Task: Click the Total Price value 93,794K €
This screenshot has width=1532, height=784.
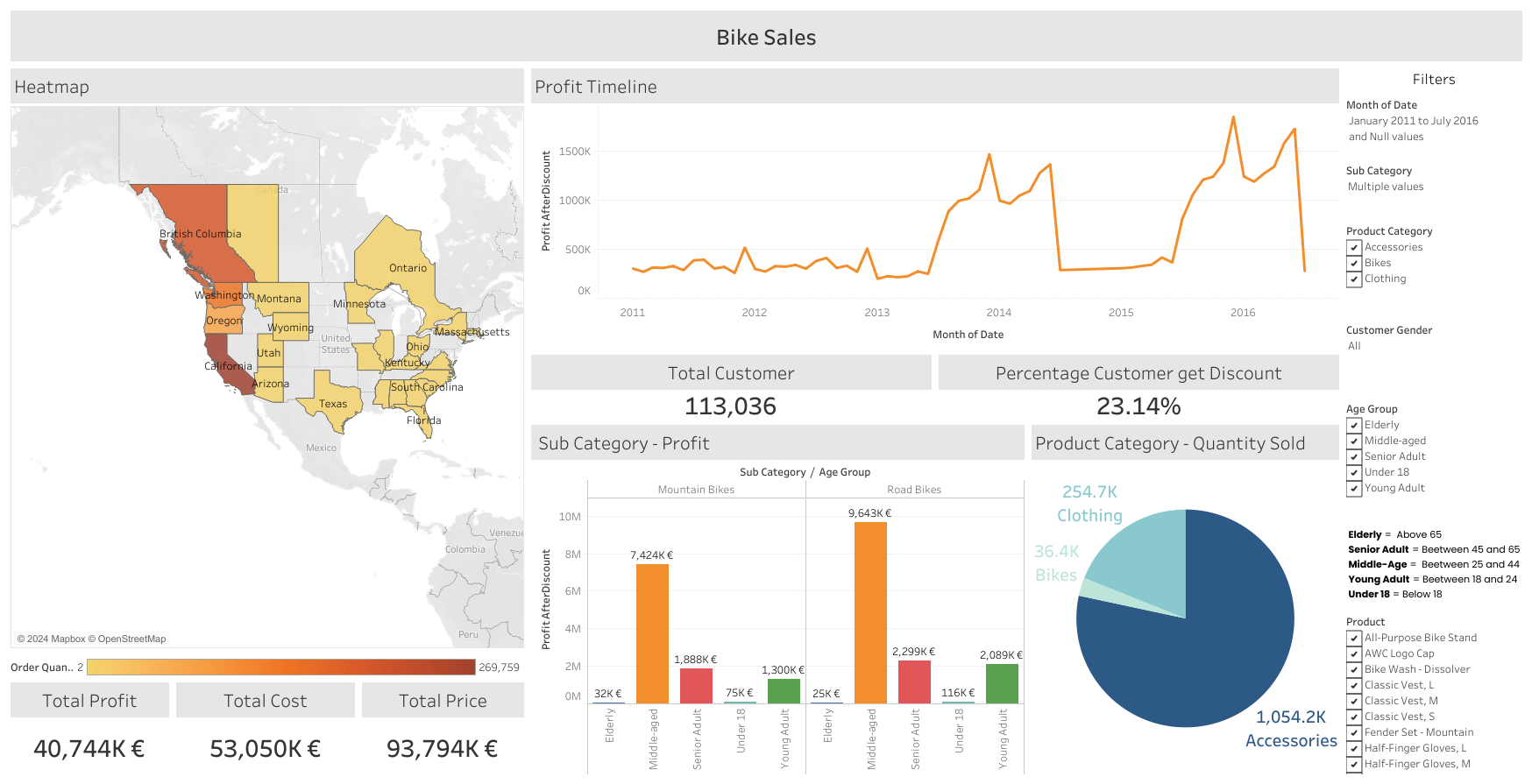Action: [x=442, y=749]
